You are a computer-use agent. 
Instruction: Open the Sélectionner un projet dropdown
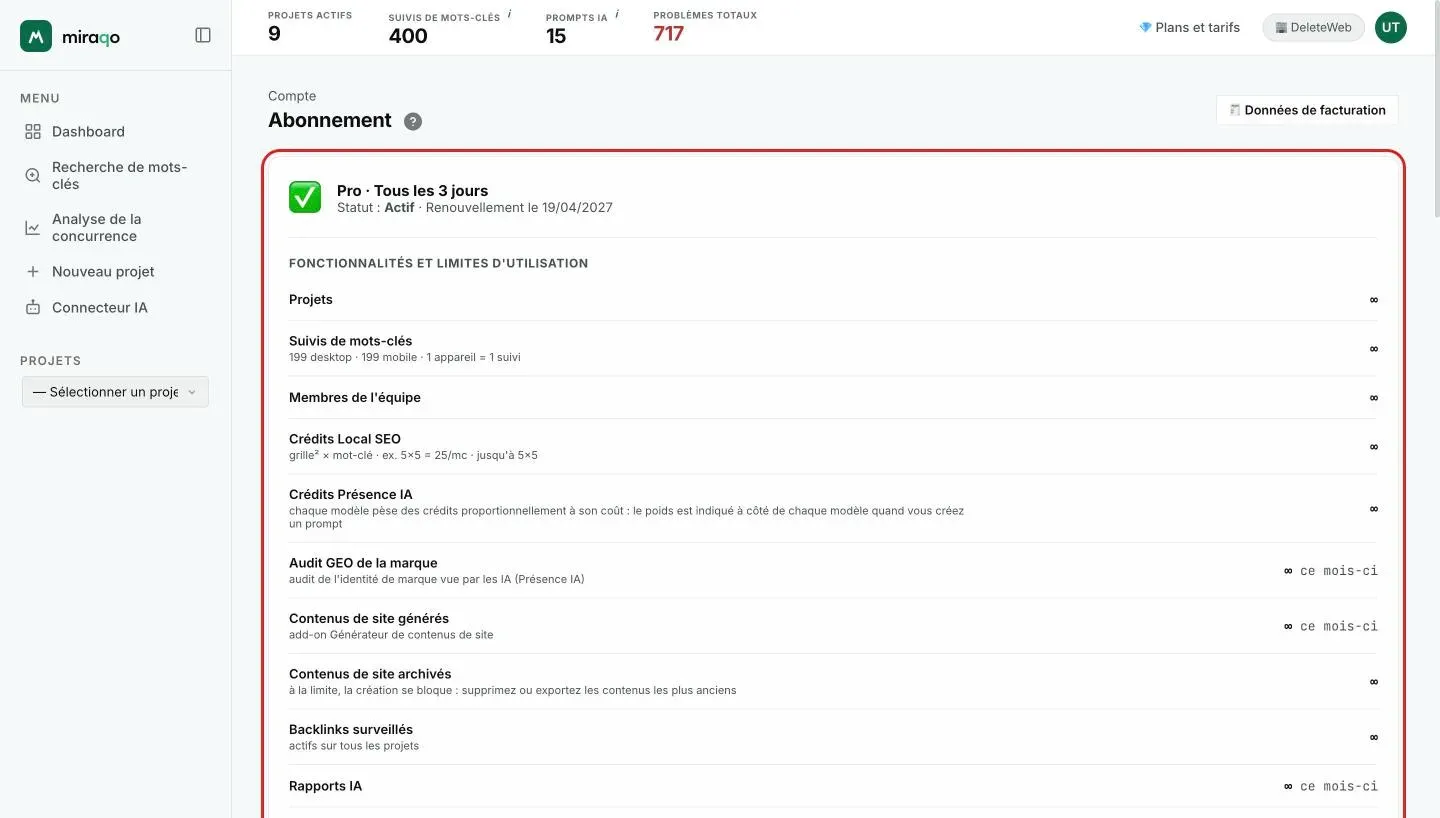coord(115,392)
